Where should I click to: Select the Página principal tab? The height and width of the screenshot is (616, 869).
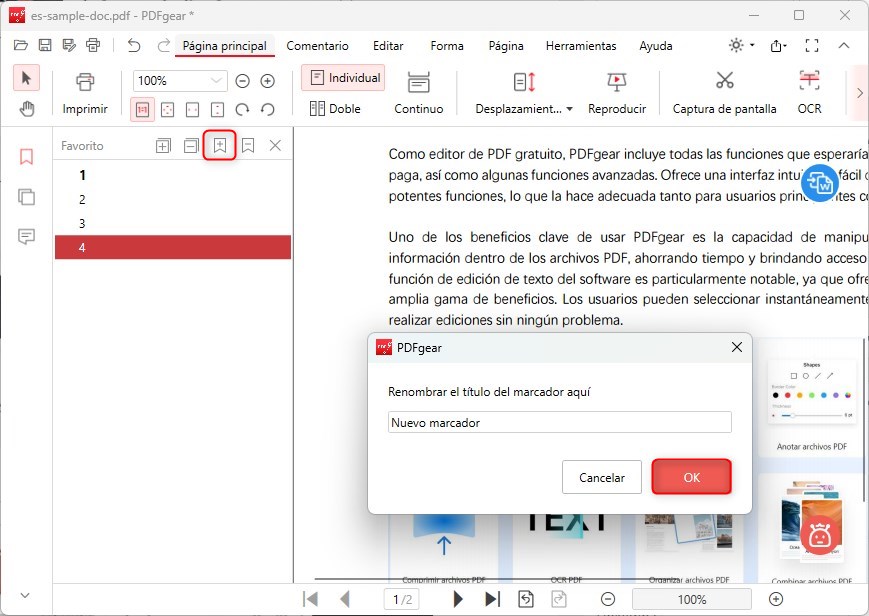coord(224,46)
